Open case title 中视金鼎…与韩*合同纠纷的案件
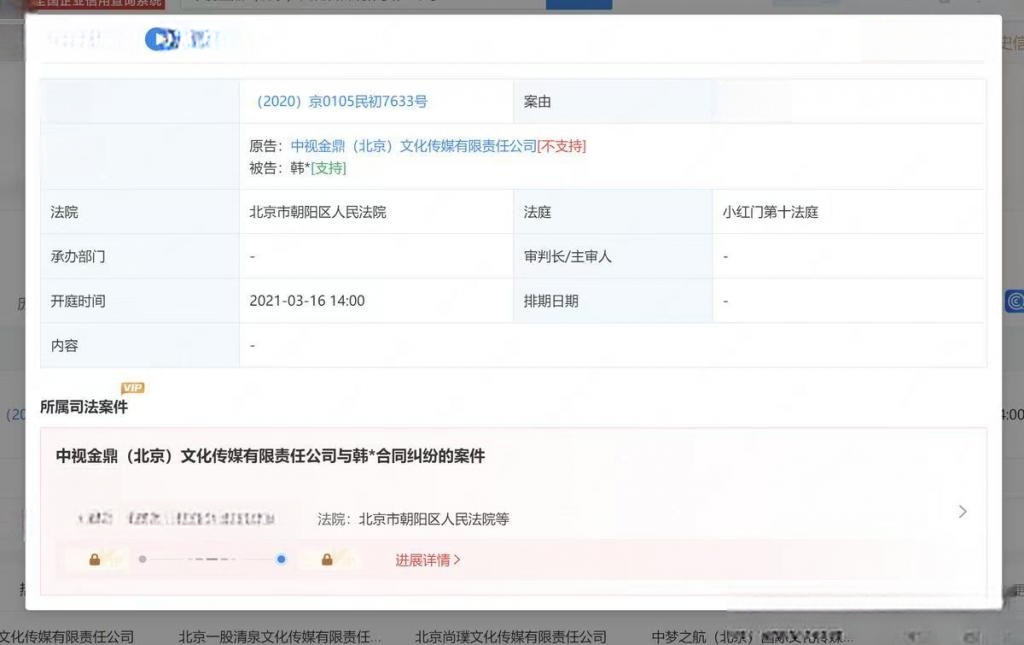This screenshot has height=645, width=1024. click(270, 456)
